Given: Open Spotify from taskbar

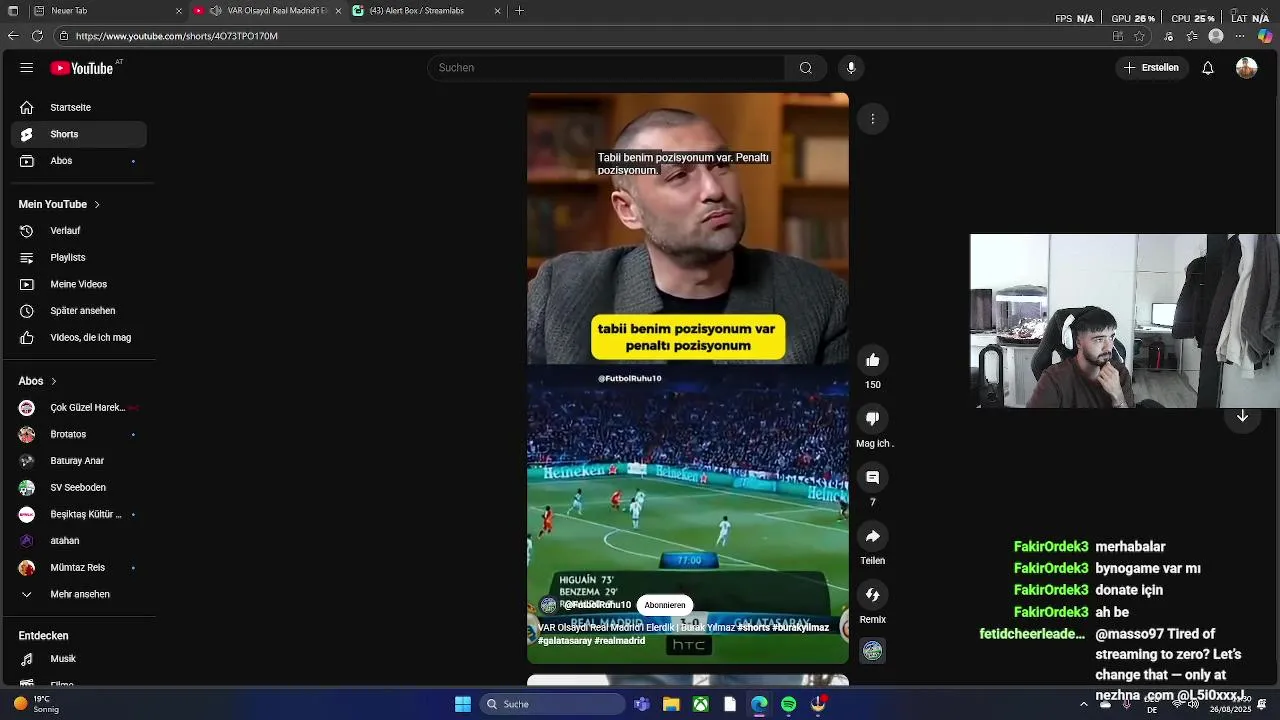Looking at the screenshot, I should [789, 704].
